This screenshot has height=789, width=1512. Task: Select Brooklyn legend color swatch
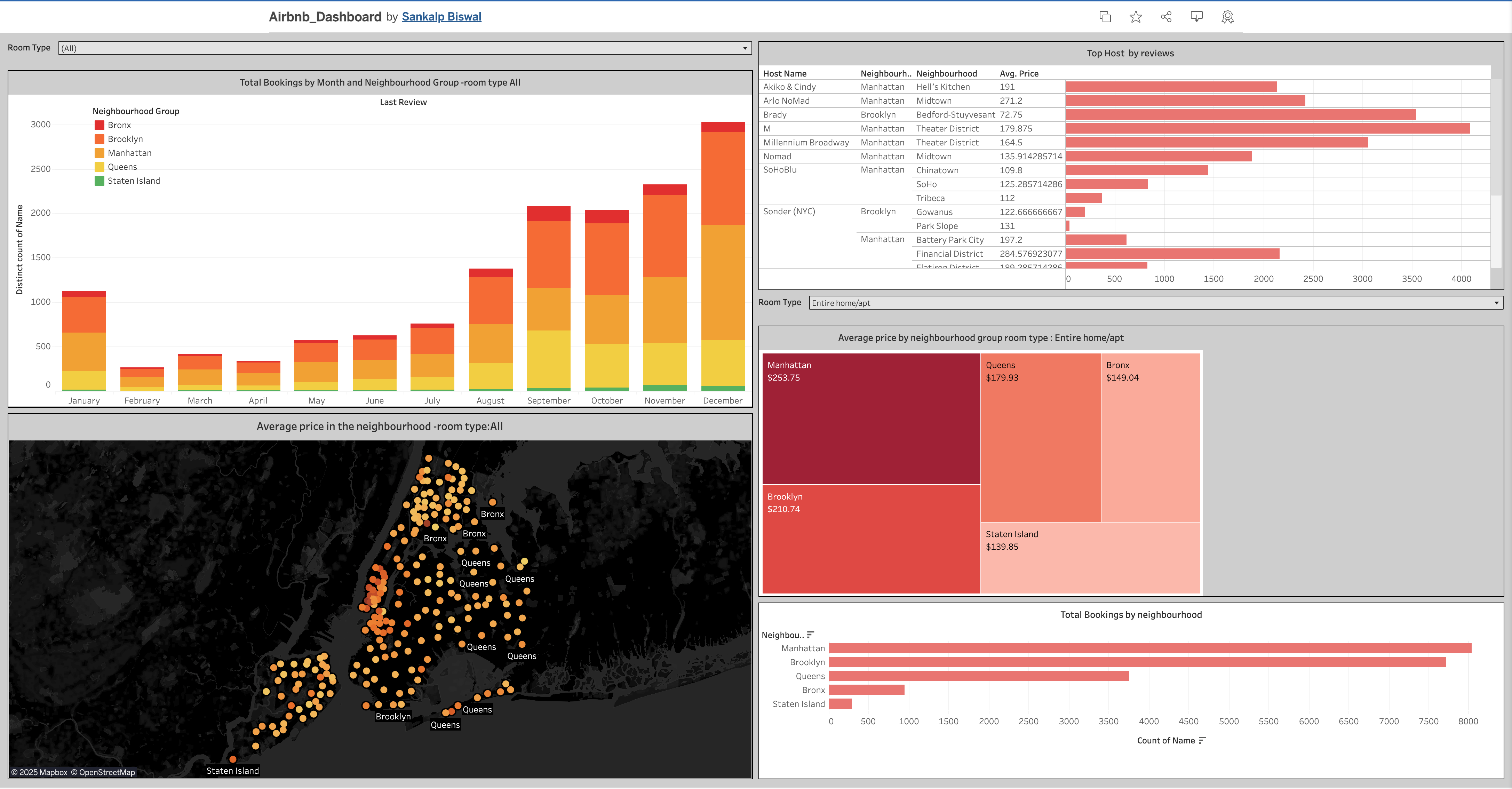(x=100, y=139)
